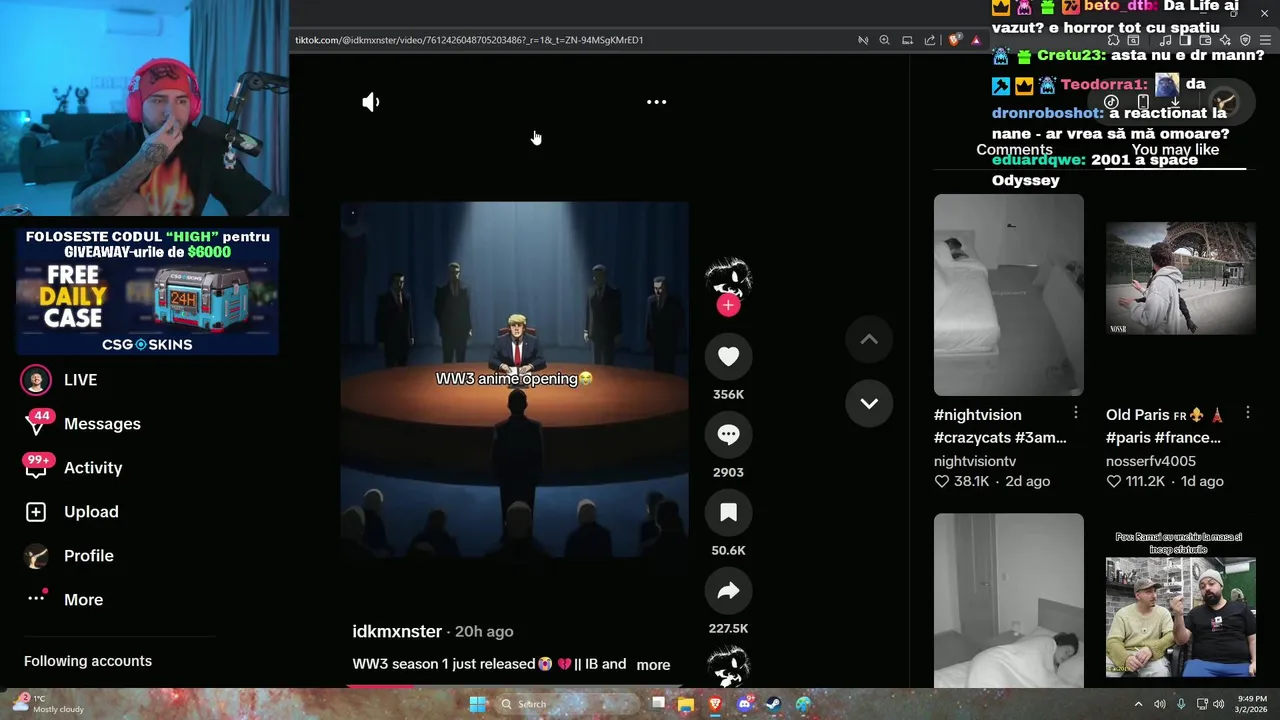The image size is (1280, 720).
Task: Open options for the Old Paris video
Action: 1248,413
